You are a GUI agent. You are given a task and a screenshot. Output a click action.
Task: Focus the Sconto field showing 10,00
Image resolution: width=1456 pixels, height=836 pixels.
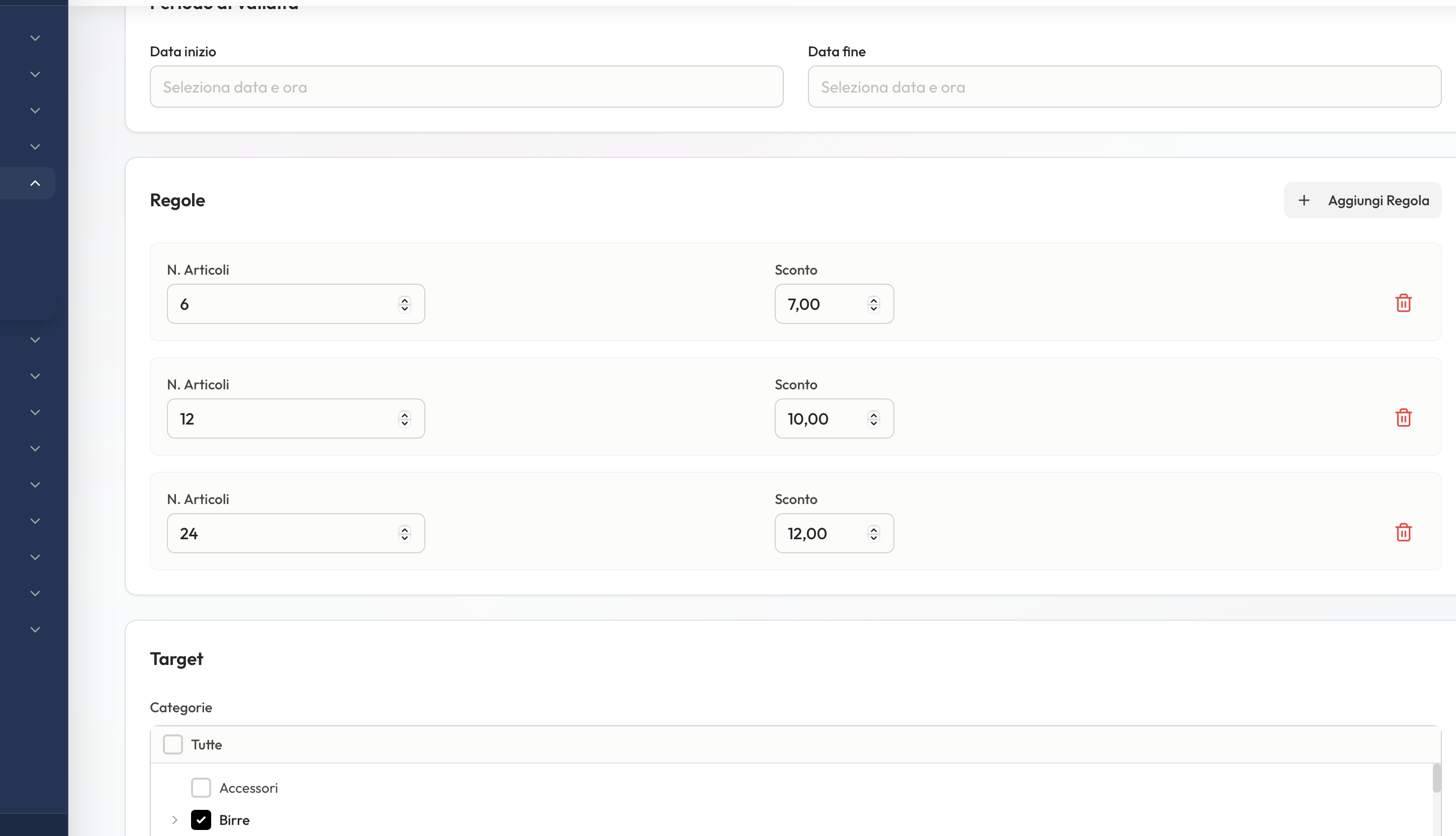pyautogui.click(x=834, y=419)
